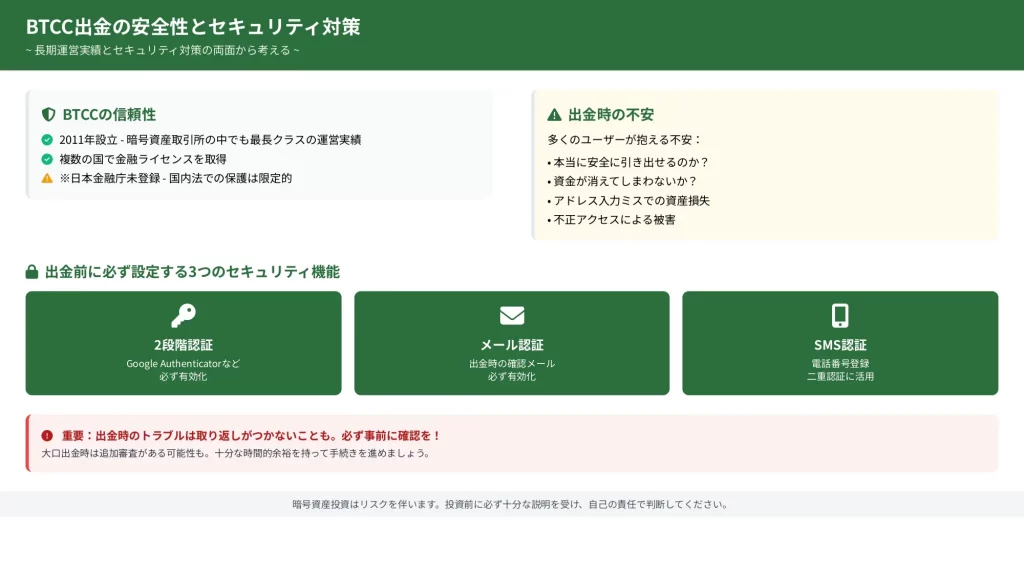The height and width of the screenshot is (576, 1024).
Task: Click the red exclamation icon beside 重要
Action: [47, 436]
